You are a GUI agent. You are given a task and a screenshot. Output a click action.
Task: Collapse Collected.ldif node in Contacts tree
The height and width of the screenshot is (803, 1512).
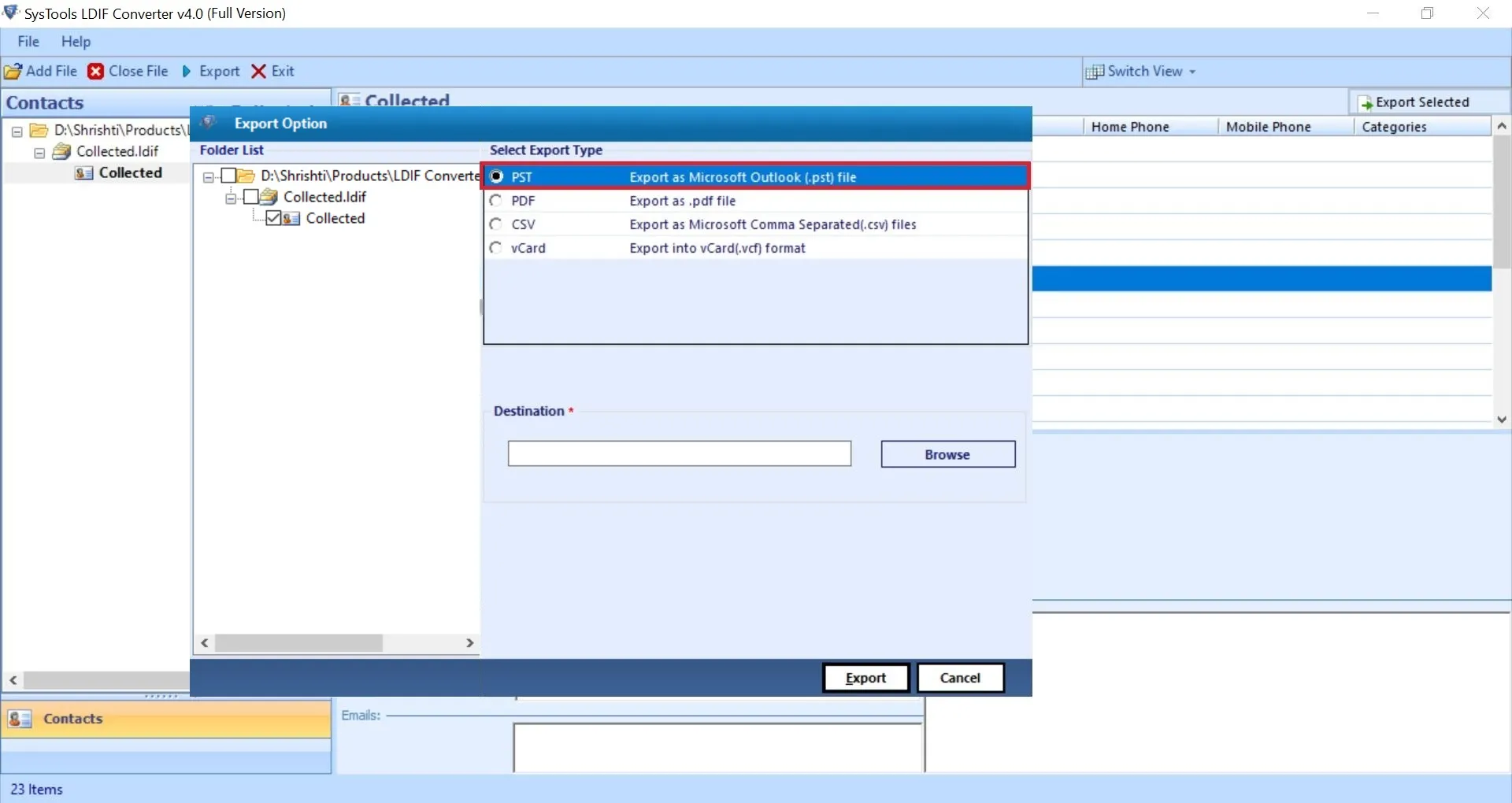pyautogui.click(x=39, y=153)
